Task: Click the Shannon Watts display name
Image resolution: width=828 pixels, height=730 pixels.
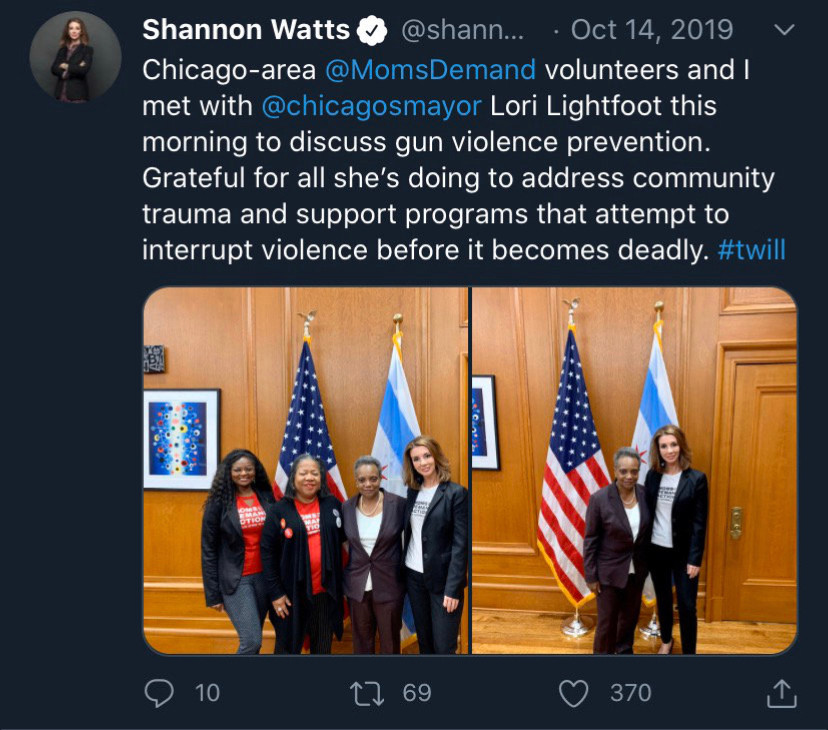Action: (x=246, y=30)
